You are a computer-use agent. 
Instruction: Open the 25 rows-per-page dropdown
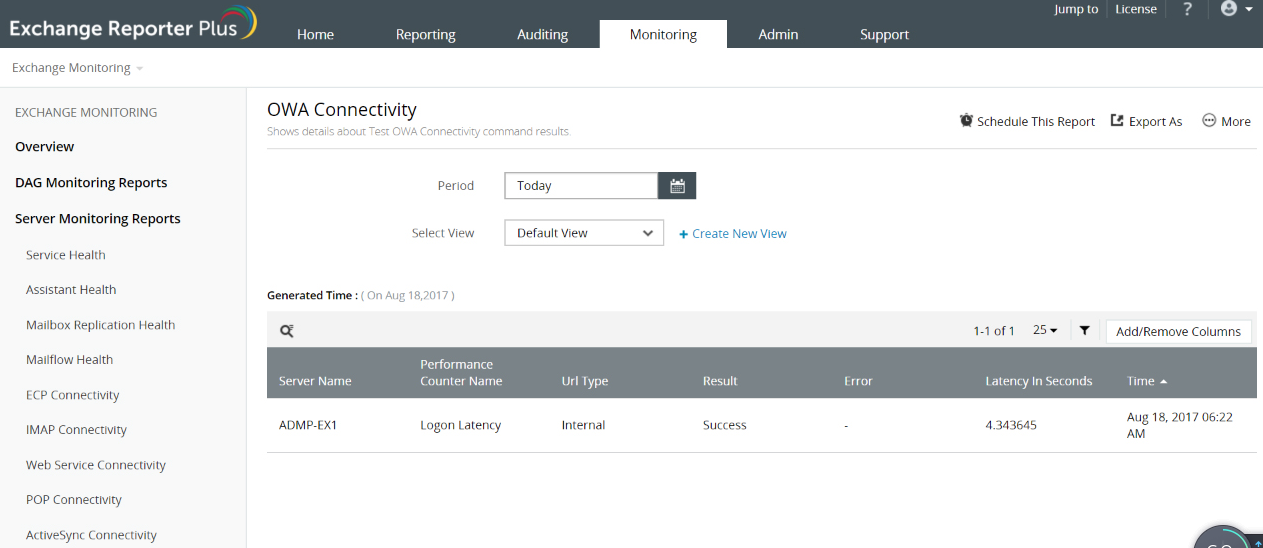[1046, 330]
